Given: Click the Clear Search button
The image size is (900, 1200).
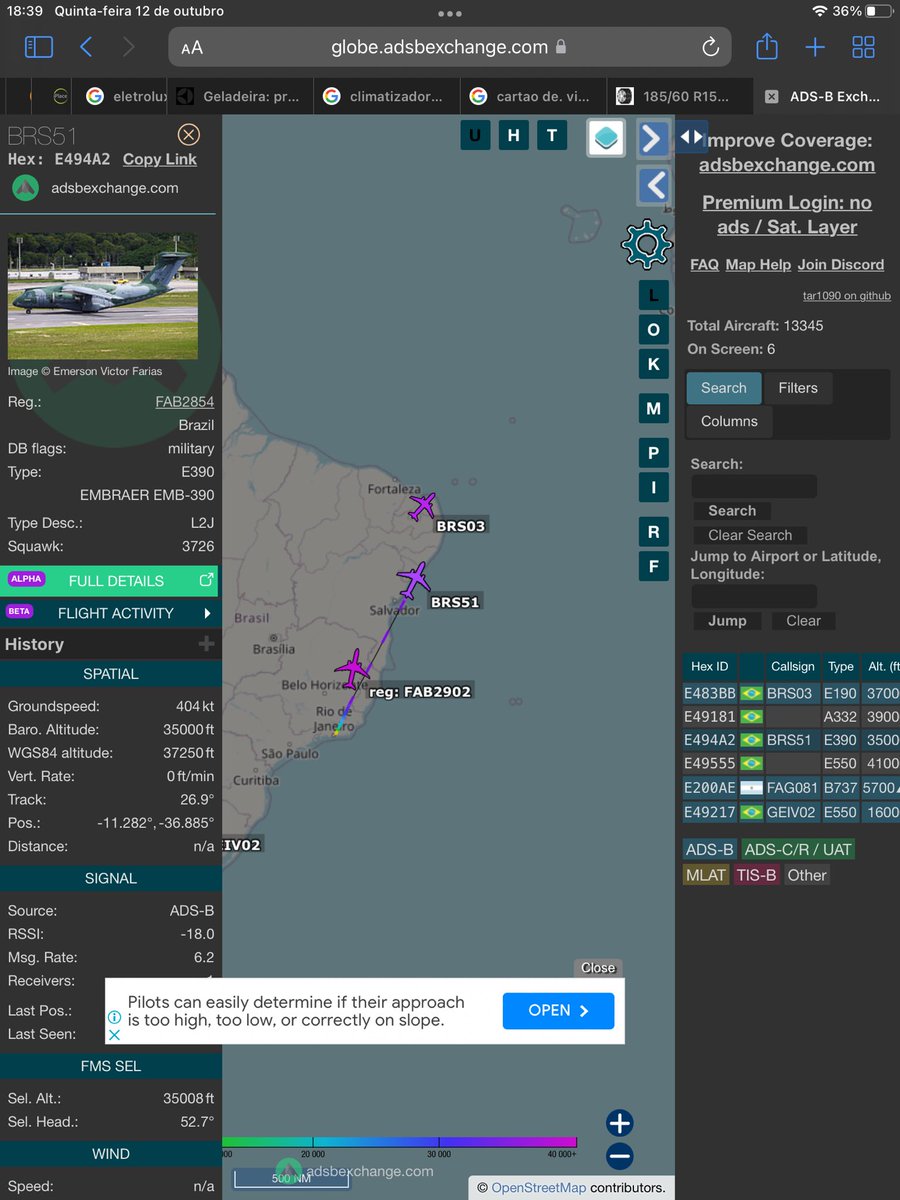Looking at the screenshot, I should [750, 535].
